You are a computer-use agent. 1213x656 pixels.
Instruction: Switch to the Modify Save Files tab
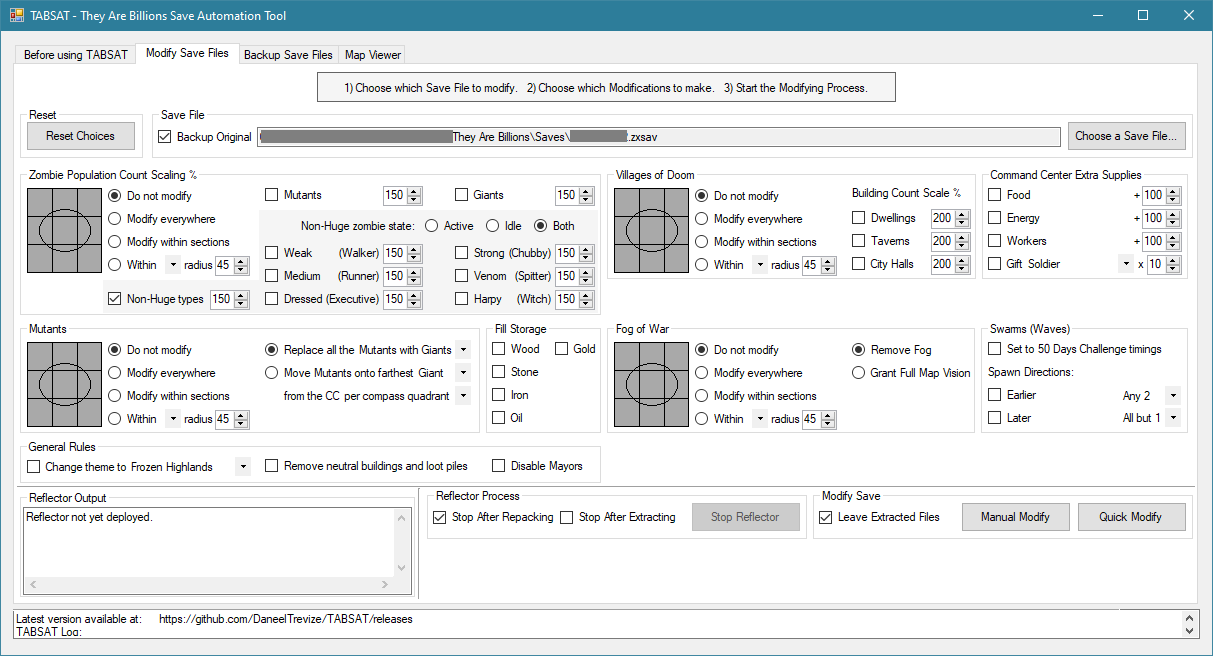(x=187, y=53)
